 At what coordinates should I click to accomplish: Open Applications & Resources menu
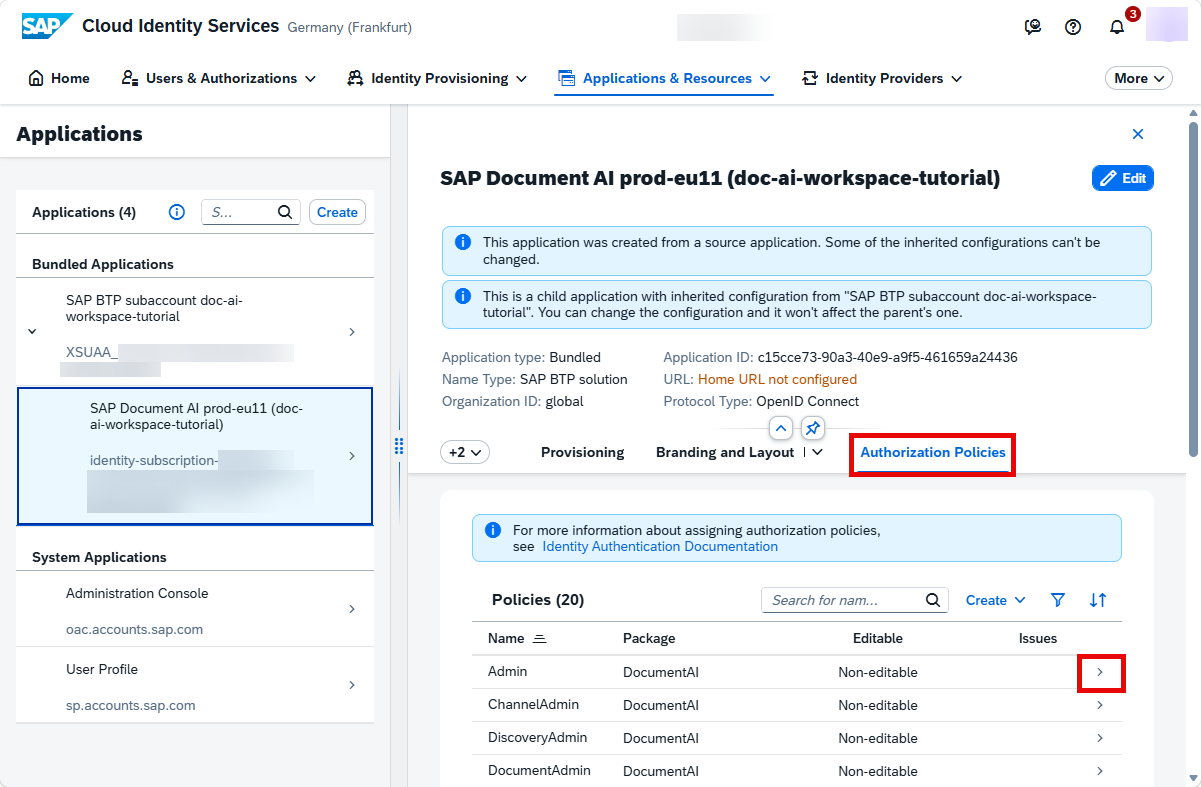pyautogui.click(x=664, y=78)
